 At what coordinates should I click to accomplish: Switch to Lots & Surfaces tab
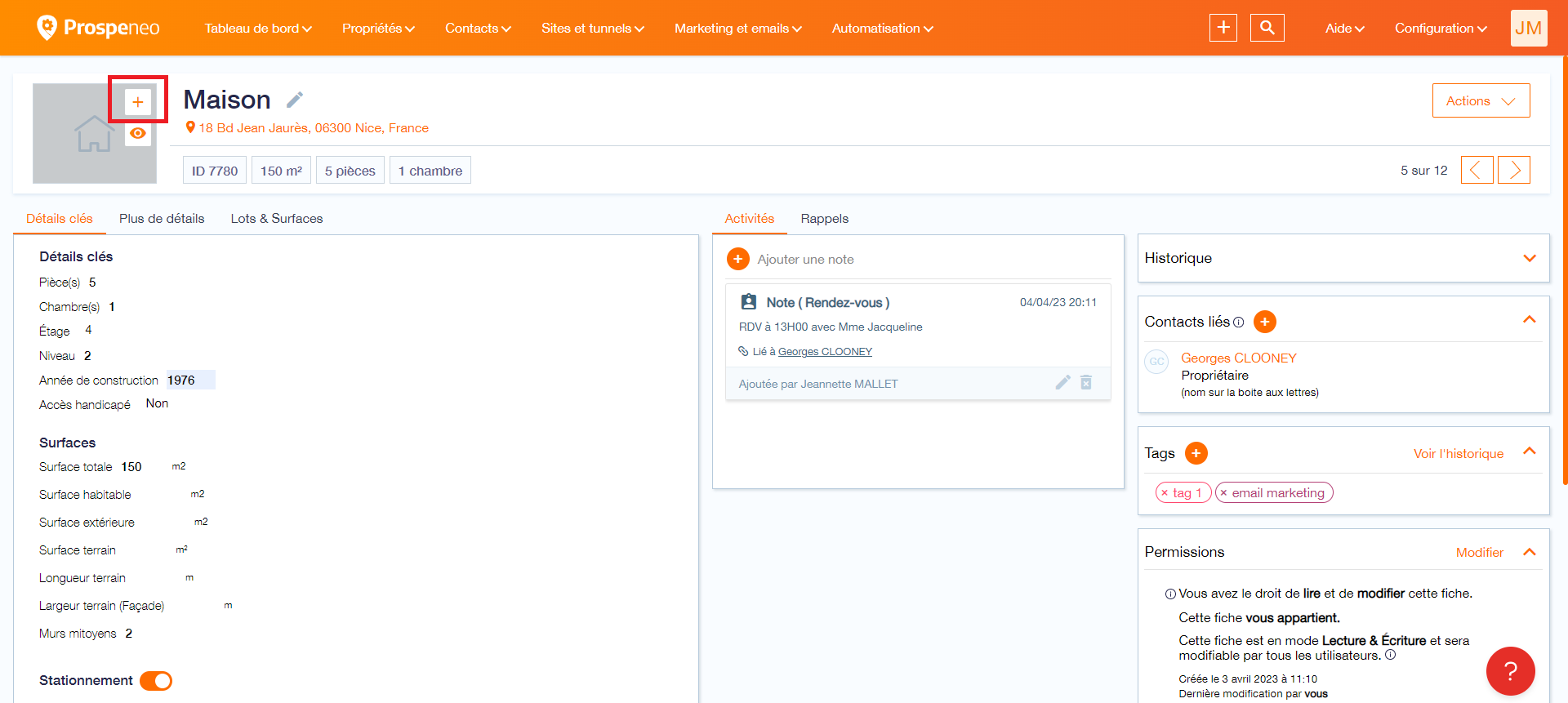point(277,219)
